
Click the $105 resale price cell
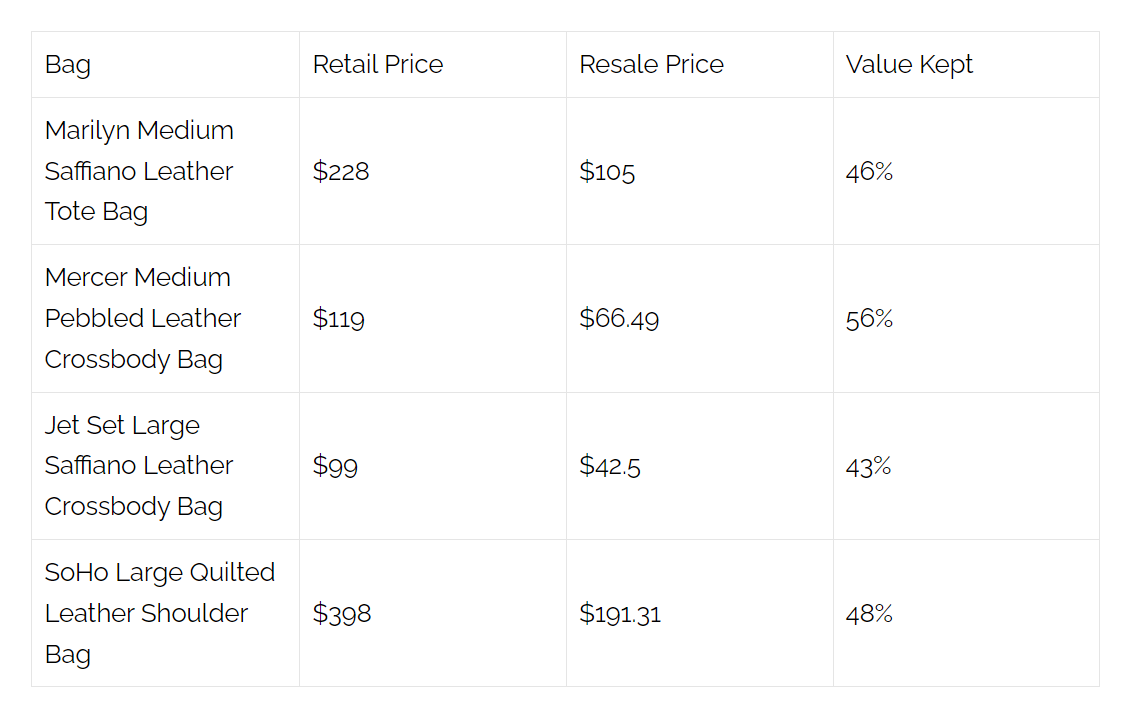tap(607, 172)
